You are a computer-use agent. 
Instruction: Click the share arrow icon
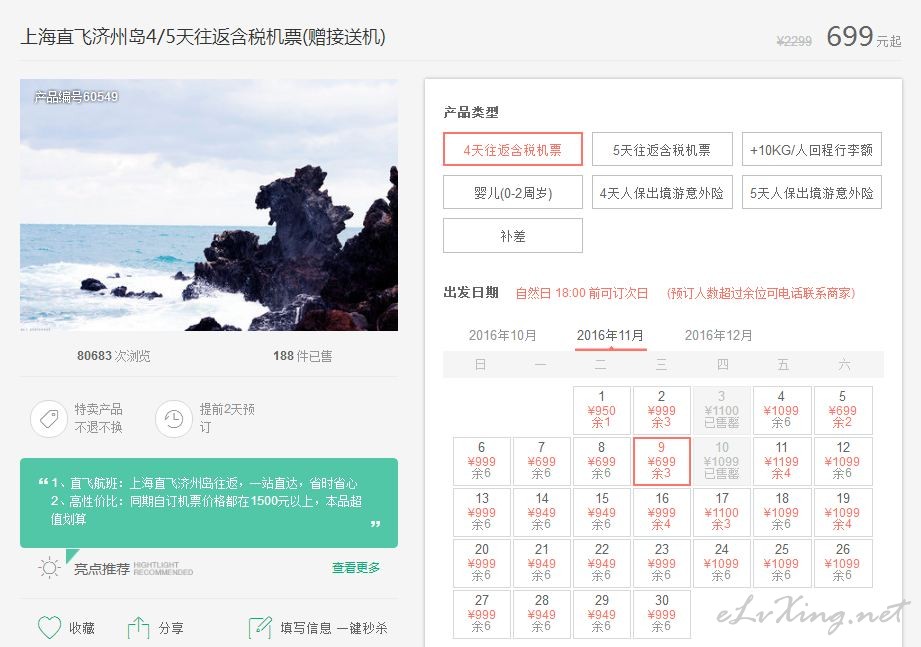point(138,628)
